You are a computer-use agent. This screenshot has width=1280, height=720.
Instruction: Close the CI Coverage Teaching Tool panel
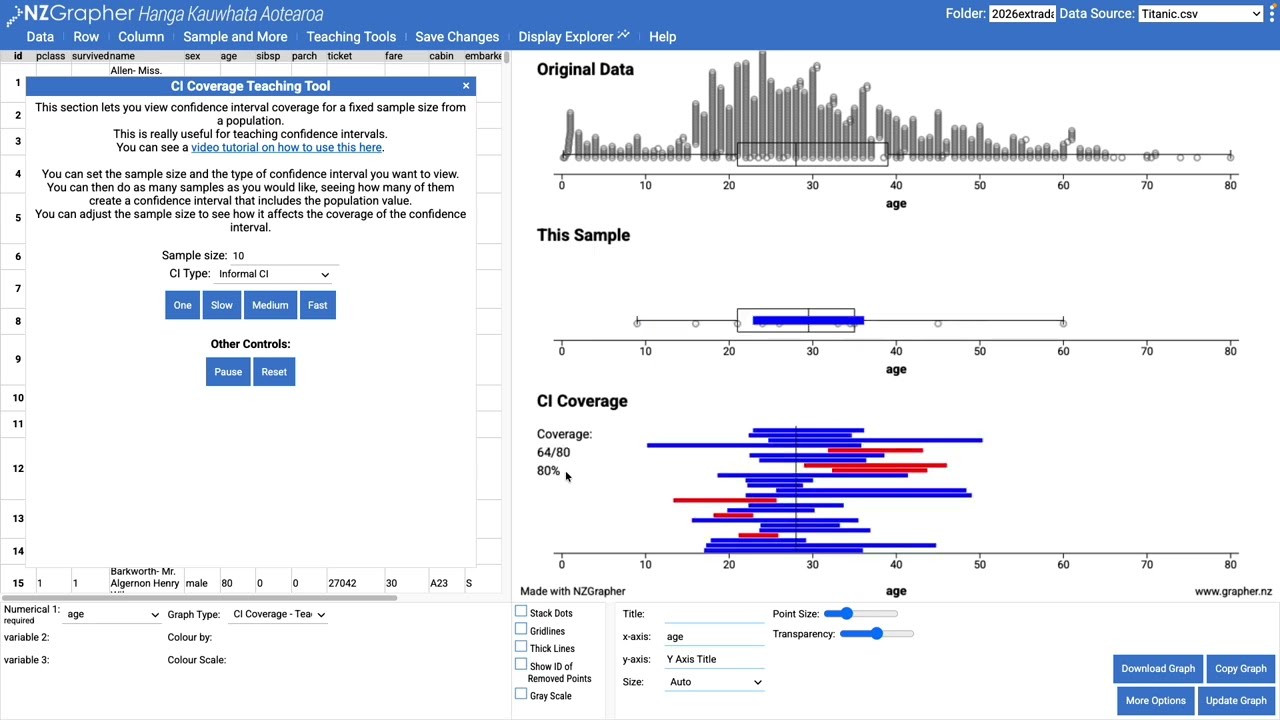(x=466, y=86)
